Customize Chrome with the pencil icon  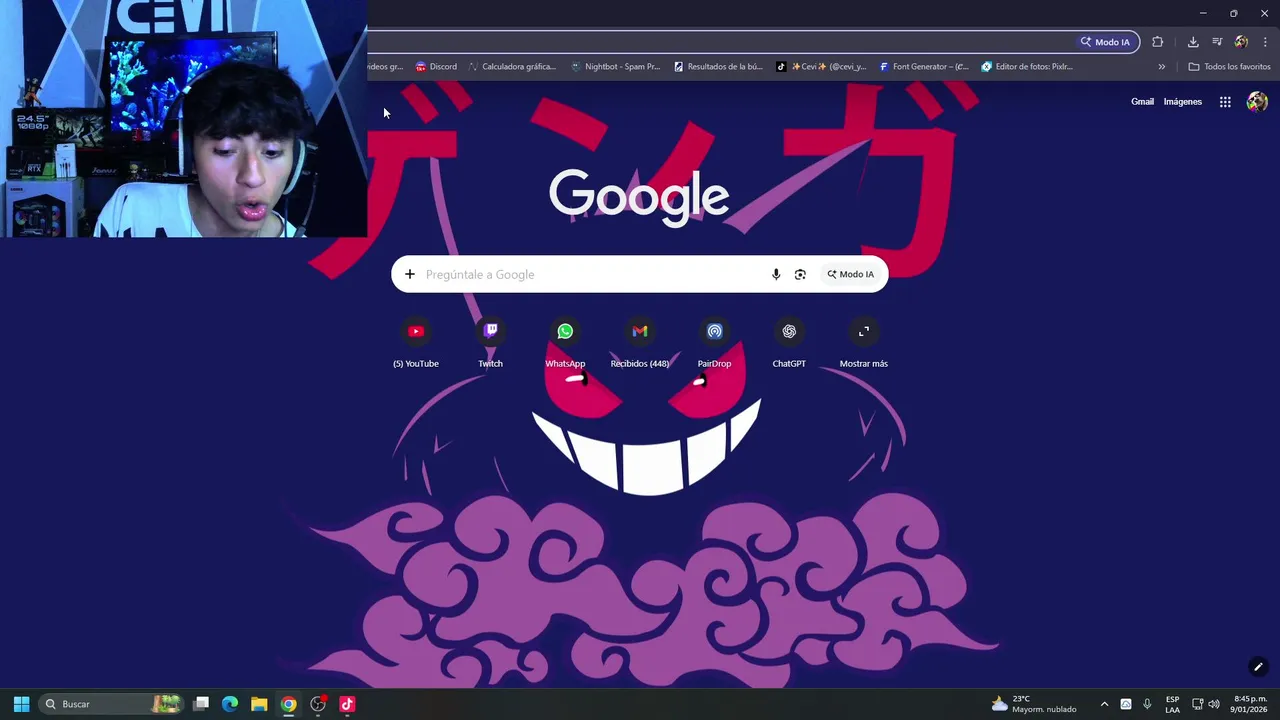pos(1258,667)
